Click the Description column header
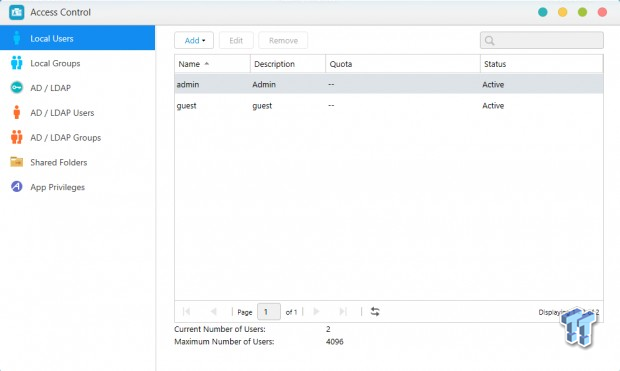Screen dimensions: 620x371 click(x=288, y=64)
